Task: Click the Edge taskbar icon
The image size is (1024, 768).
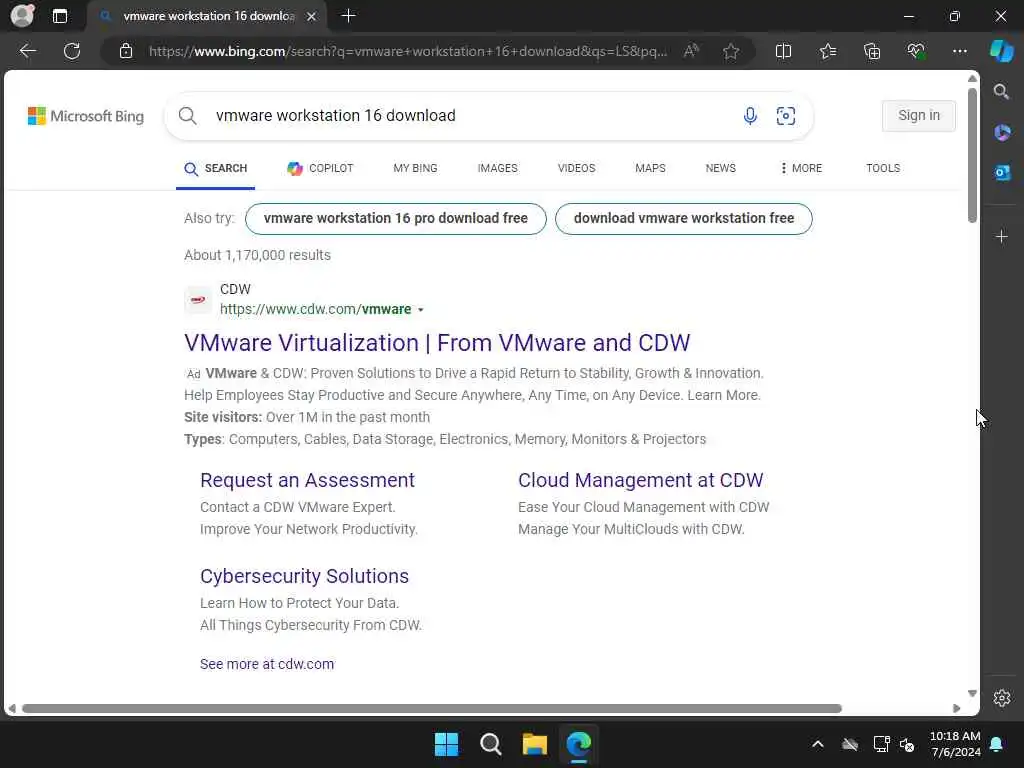Action: [579, 744]
